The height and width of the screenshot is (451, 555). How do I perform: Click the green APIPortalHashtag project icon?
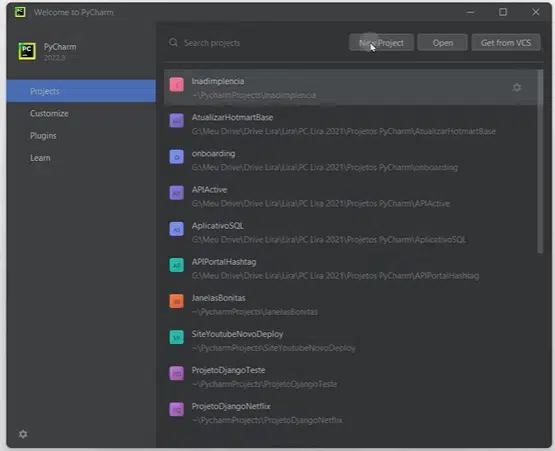pos(177,265)
